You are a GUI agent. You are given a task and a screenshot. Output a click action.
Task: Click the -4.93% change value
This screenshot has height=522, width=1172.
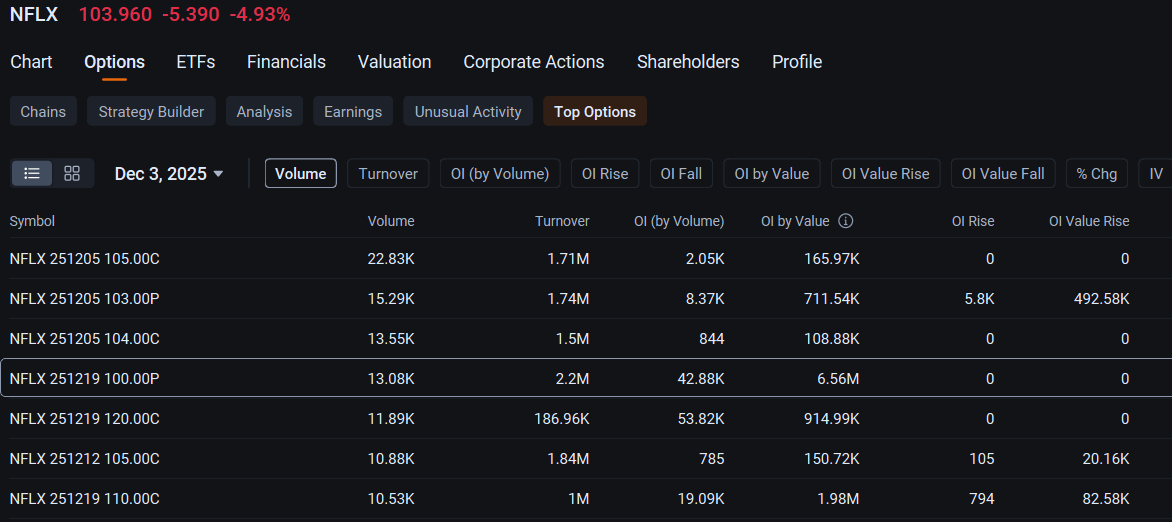260,13
